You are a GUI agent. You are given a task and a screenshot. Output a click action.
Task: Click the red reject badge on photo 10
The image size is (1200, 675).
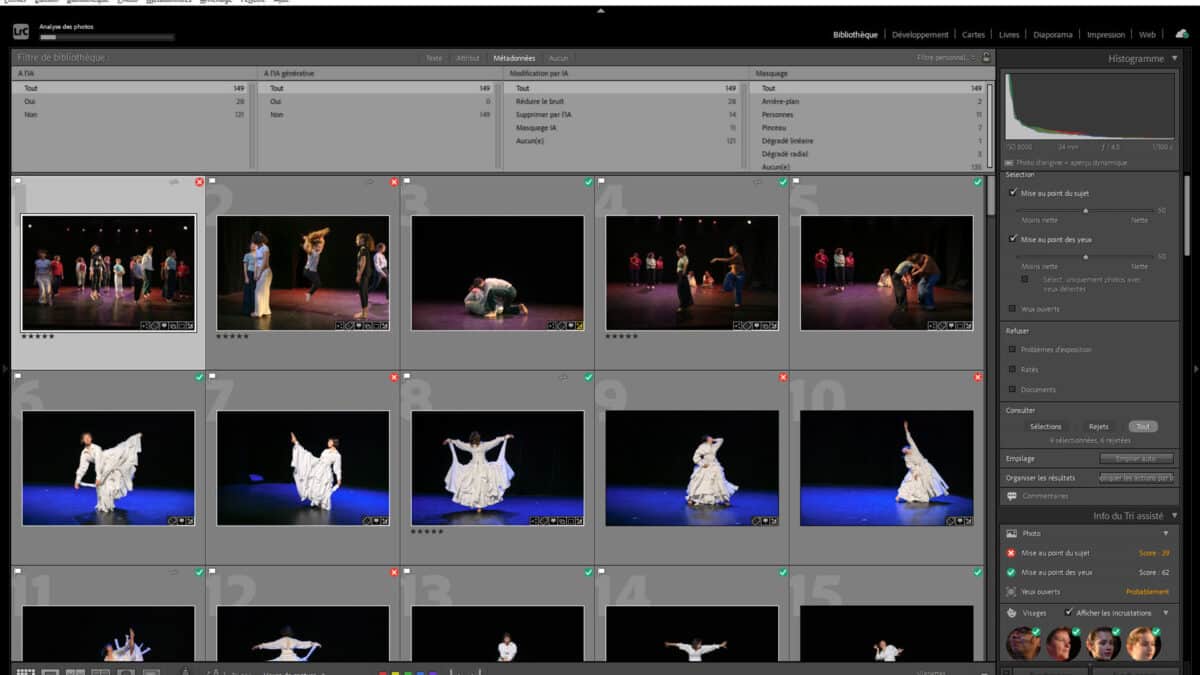tap(977, 377)
